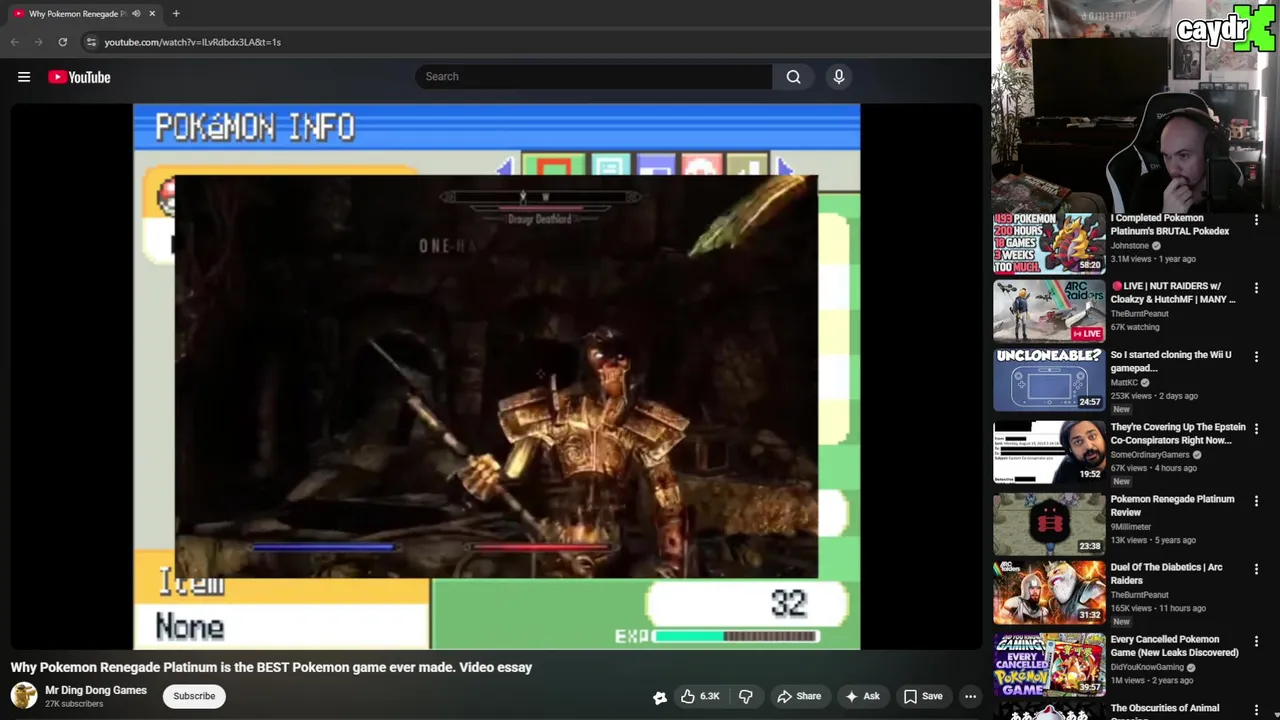1280x720 pixels.
Task: Open the Duel Of The Diabetics thumbnail
Action: click(1049, 591)
